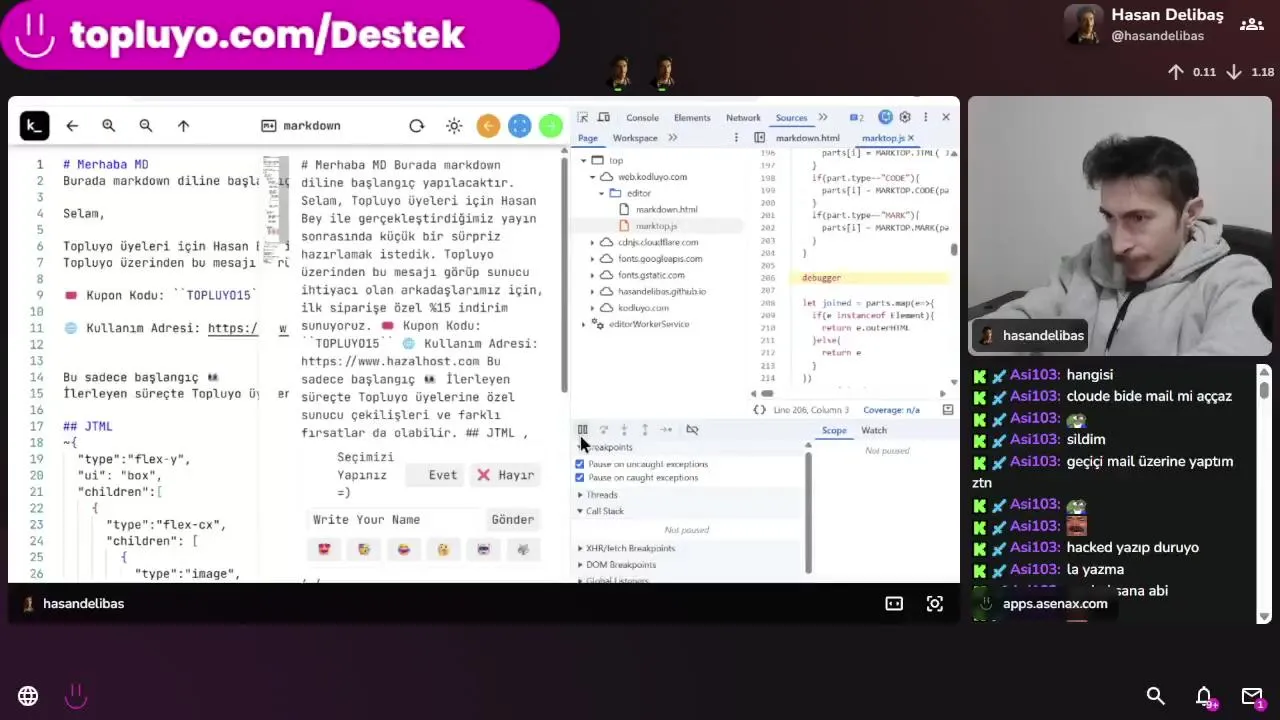Toggle Pause on uncaught exceptions checkbox
Screen dimensions: 1280x720
tap(580, 464)
